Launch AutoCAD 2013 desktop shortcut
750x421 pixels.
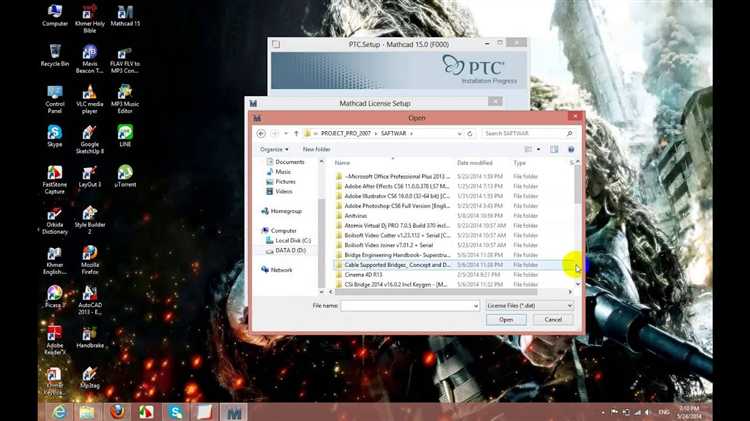coord(89,300)
